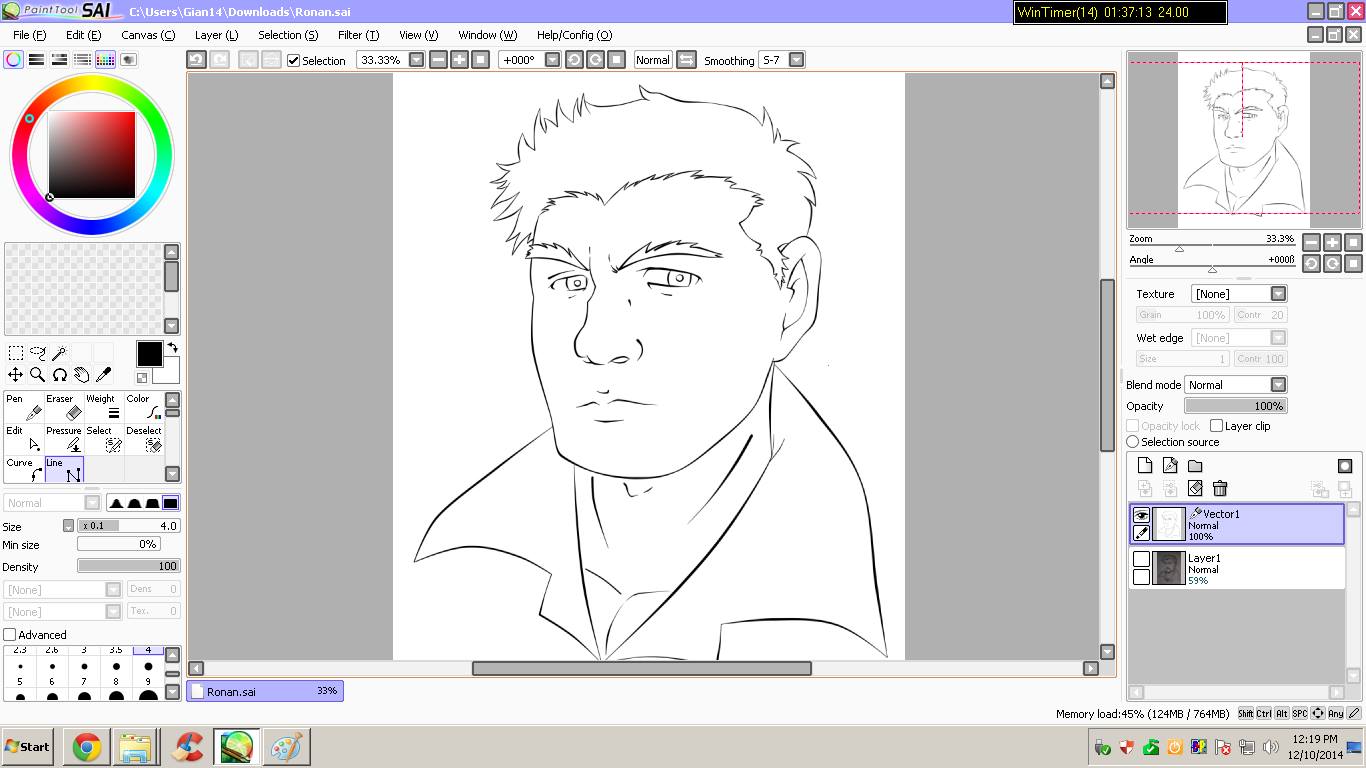
Task: Show Layer1 by clicking its visibility box
Action: coord(1141,559)
